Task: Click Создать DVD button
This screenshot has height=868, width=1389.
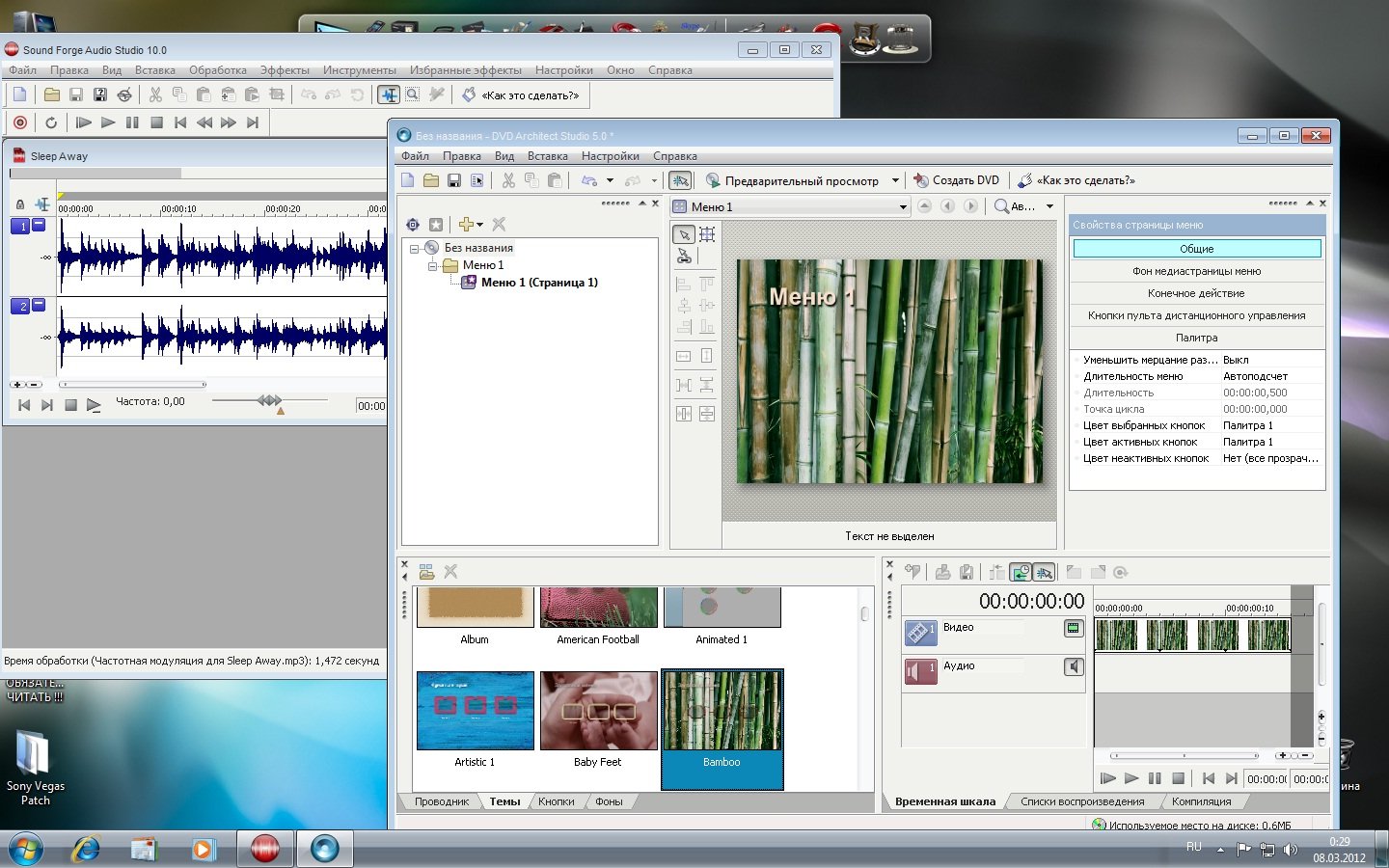Action: pos(957,180)
